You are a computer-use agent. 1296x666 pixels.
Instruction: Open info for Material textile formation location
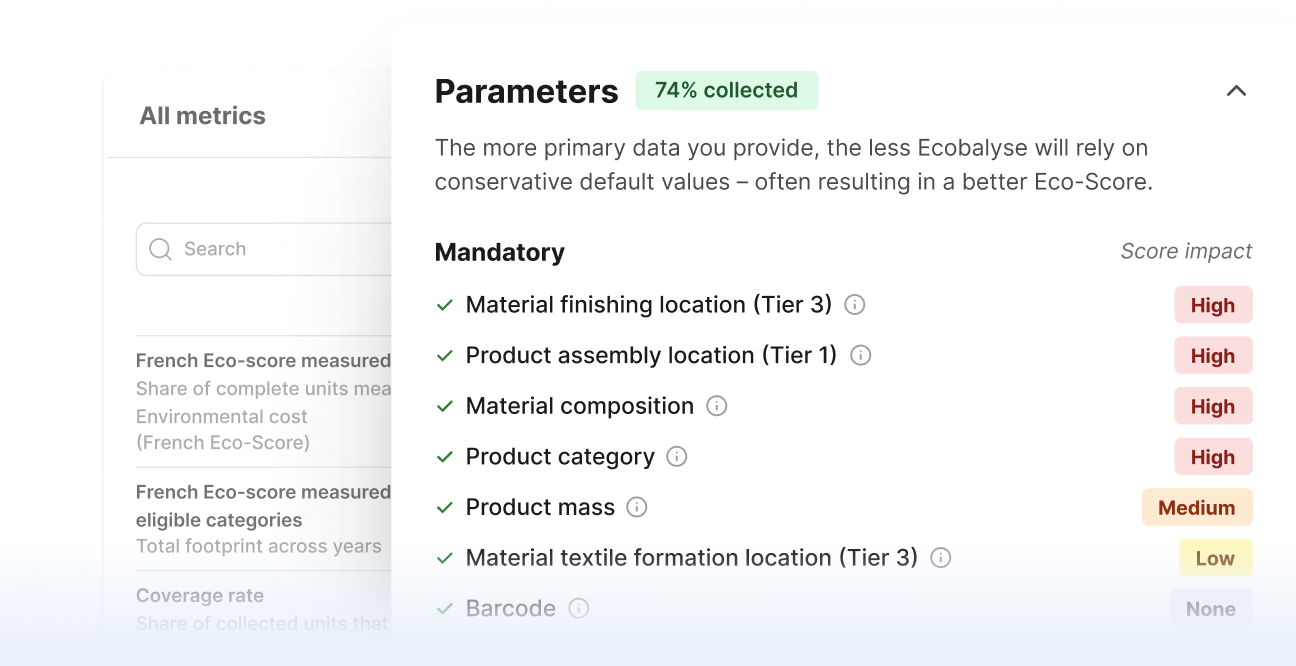point(940,558)
